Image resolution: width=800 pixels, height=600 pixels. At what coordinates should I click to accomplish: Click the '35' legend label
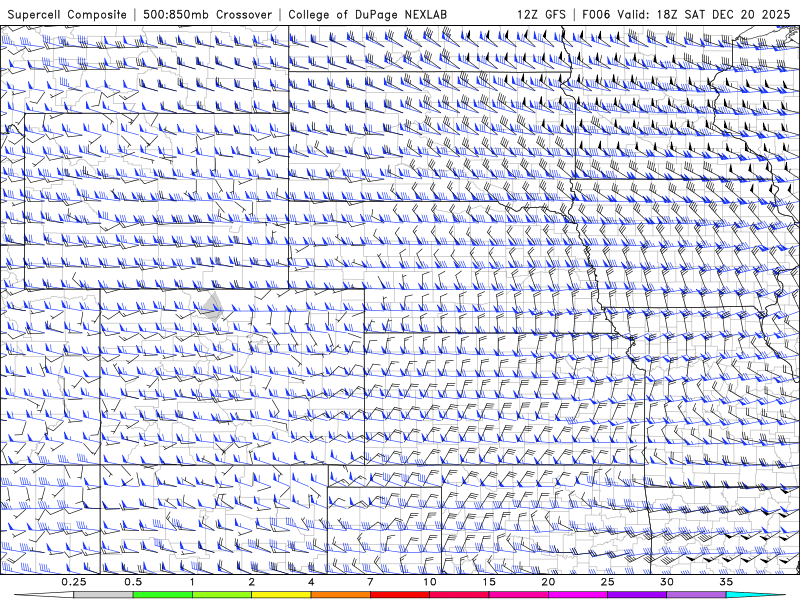coord(726,582)
